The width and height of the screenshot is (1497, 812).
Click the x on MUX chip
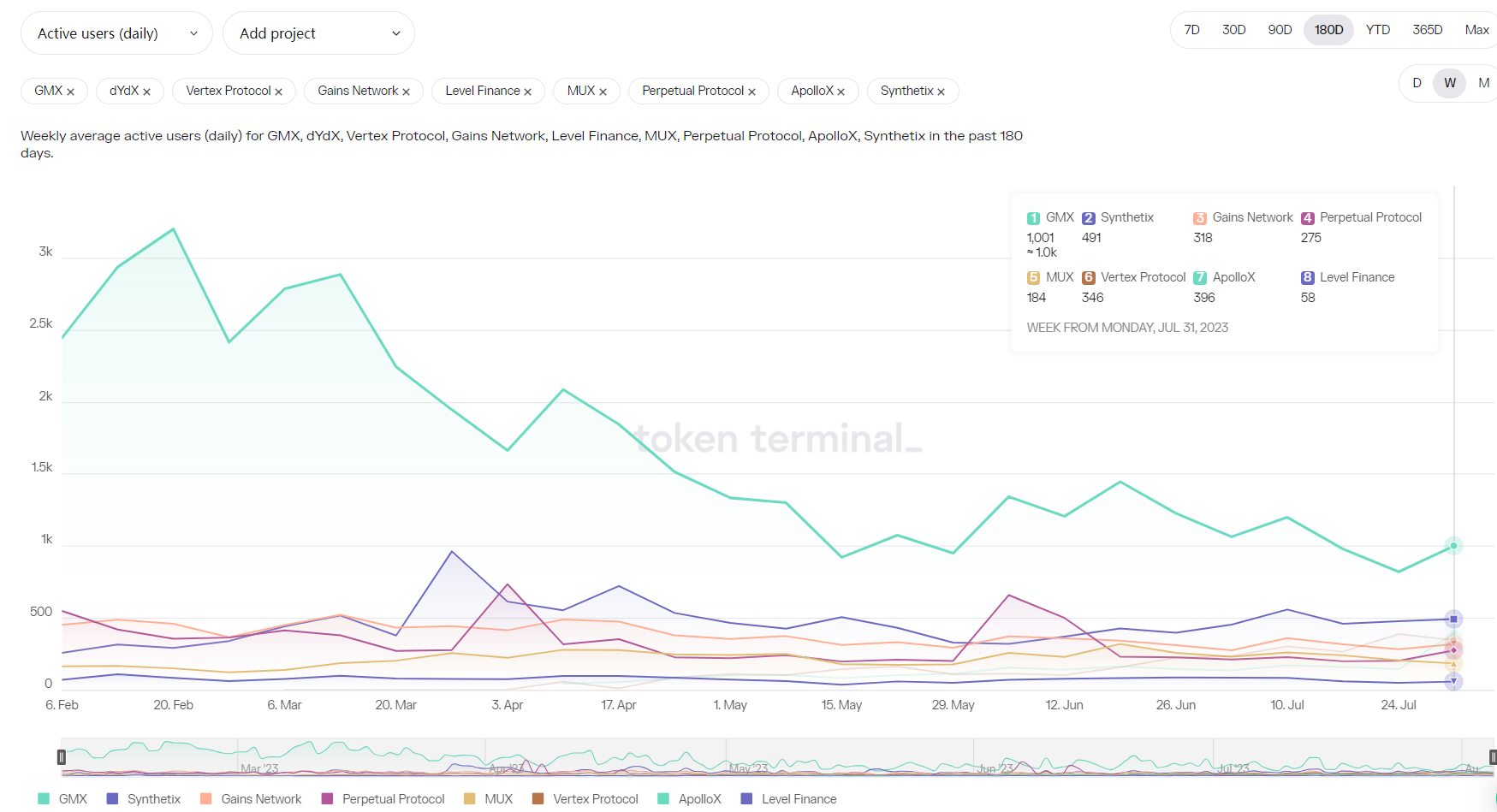coord(603,92)
